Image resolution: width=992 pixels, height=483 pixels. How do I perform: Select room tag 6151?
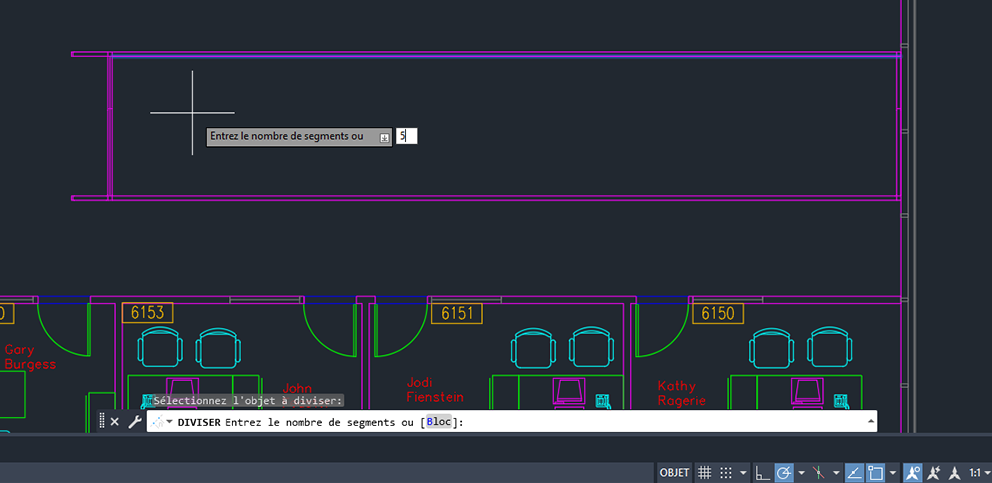(x=457, y=313)
